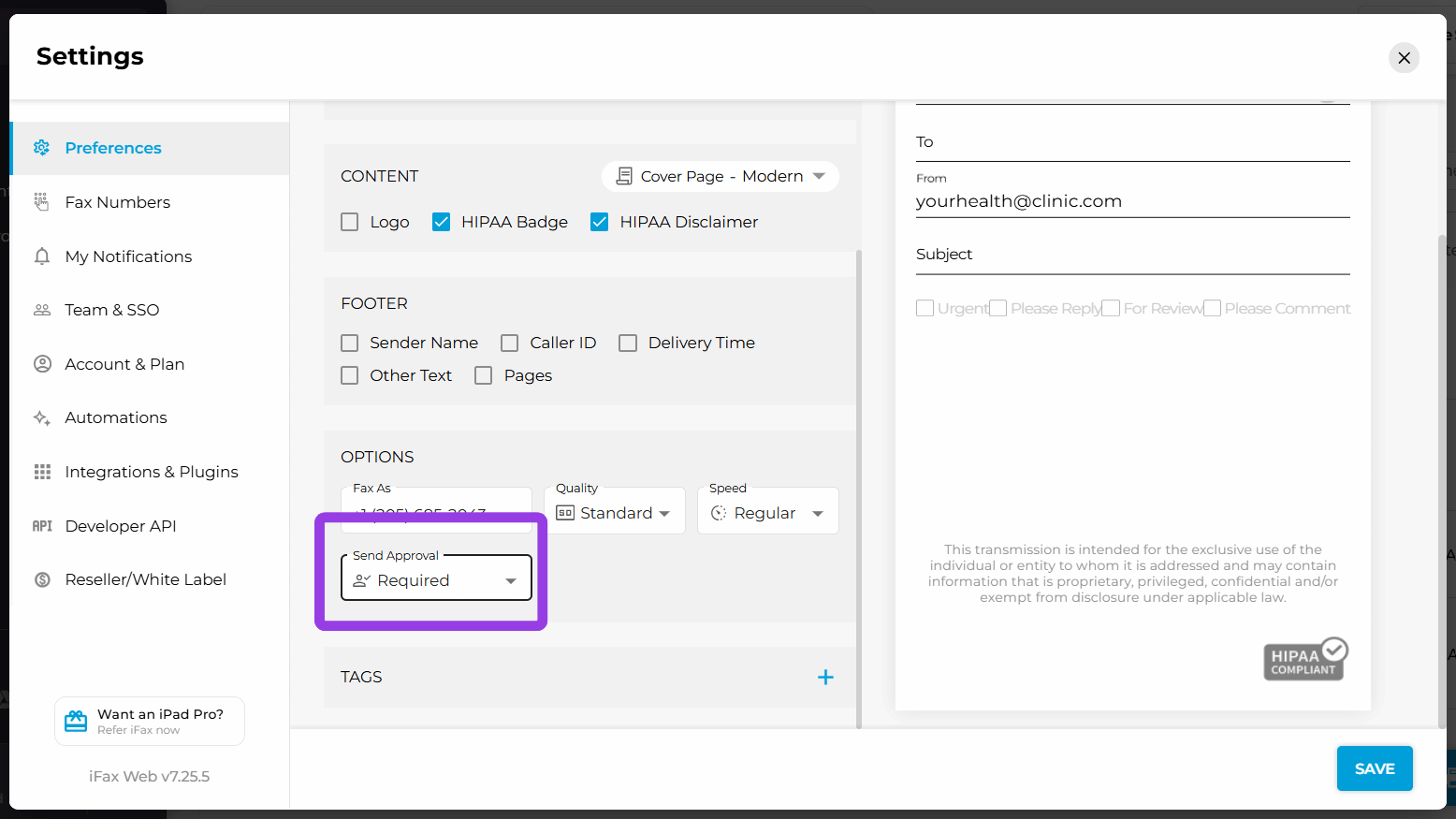The height and width of the screenshot is (819, 1456).
Task: Click the Automations sparkle icon
Action: (x=41, y=418)
